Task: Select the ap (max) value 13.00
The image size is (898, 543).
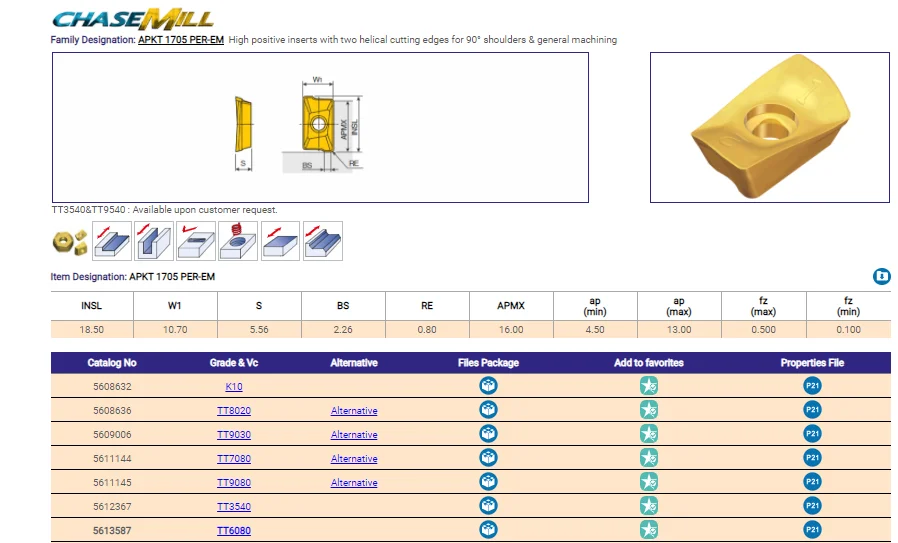Action: point(679,330)
